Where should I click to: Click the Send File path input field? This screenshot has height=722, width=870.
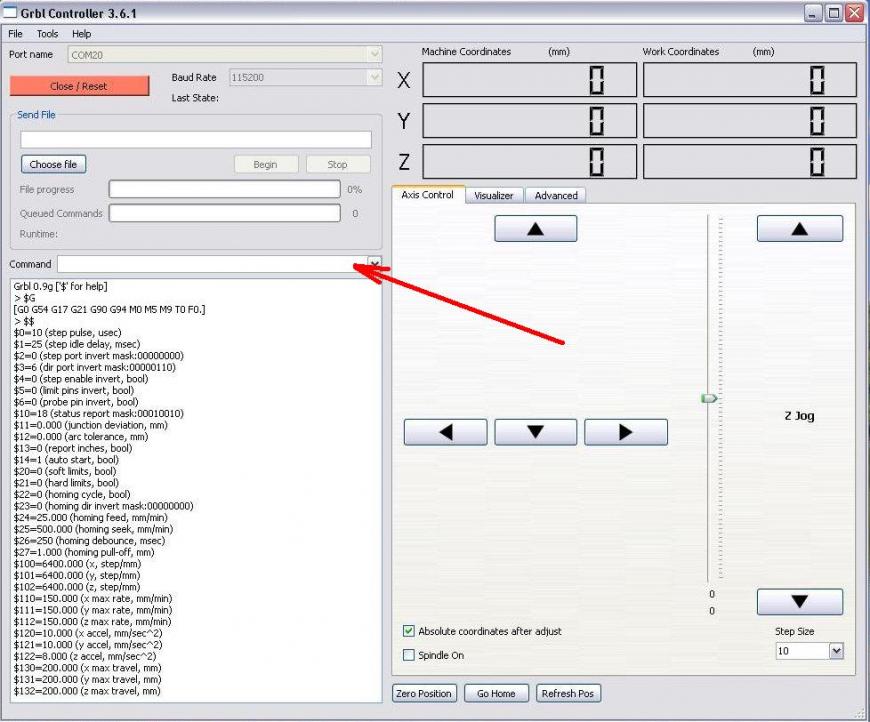[196, 139]
